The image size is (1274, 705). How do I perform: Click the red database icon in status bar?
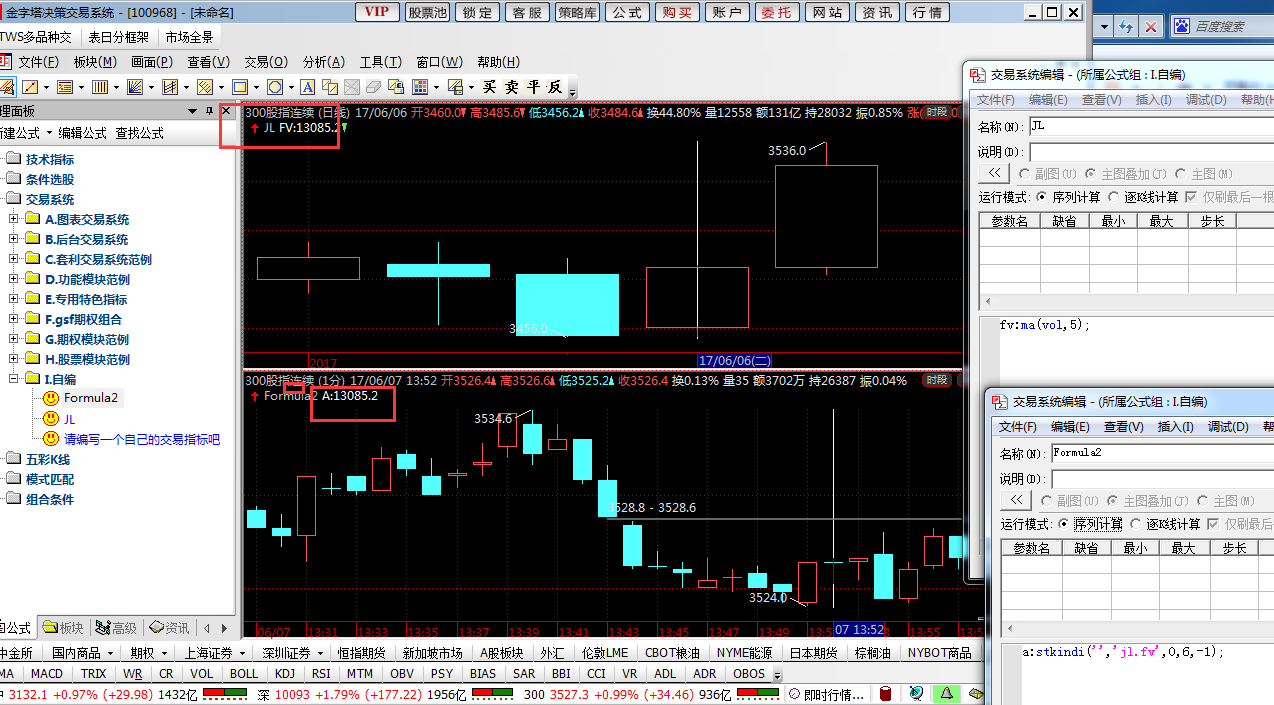click(885, 693)
